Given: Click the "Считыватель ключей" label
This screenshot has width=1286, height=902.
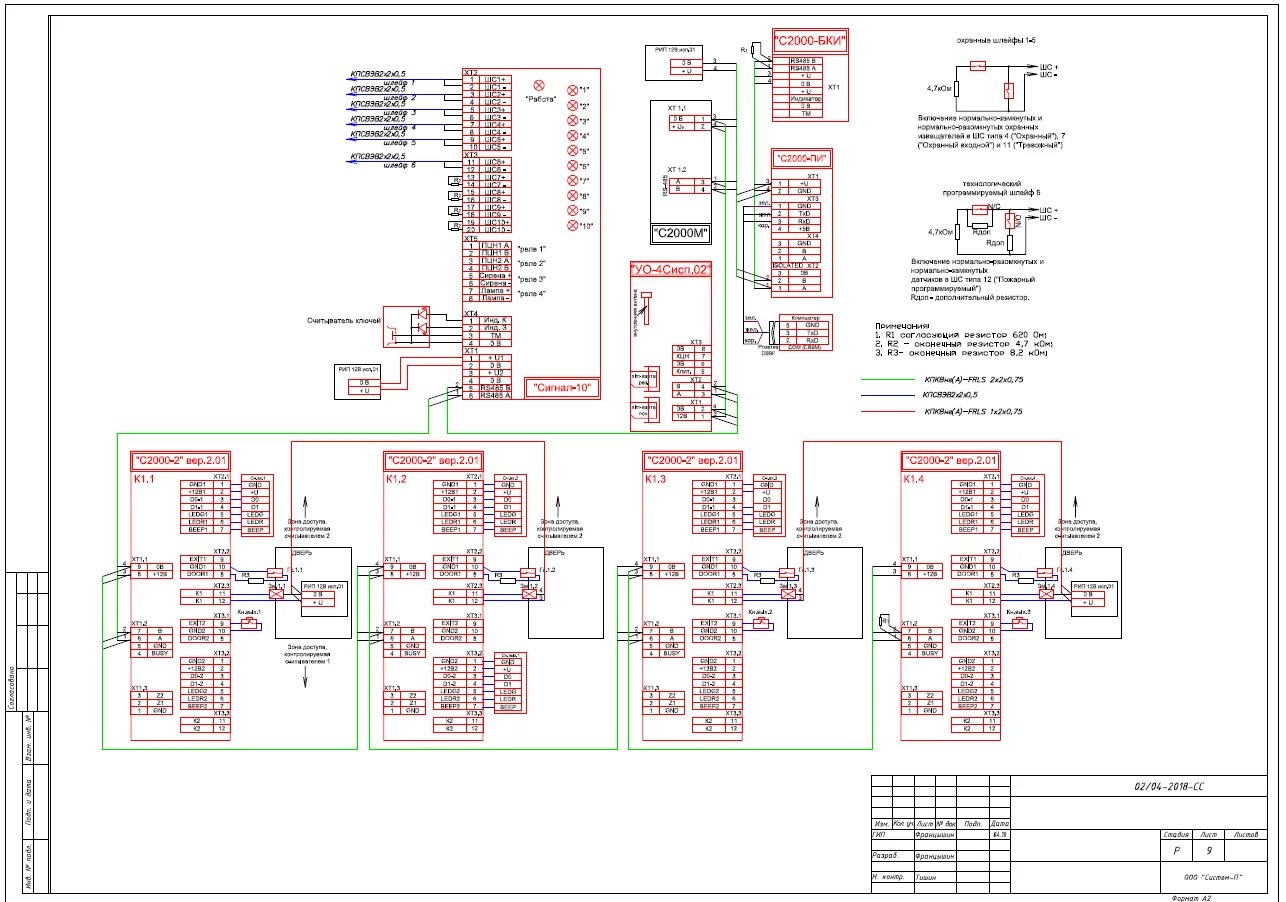Looking at the screenshot, I should (346, 320).
